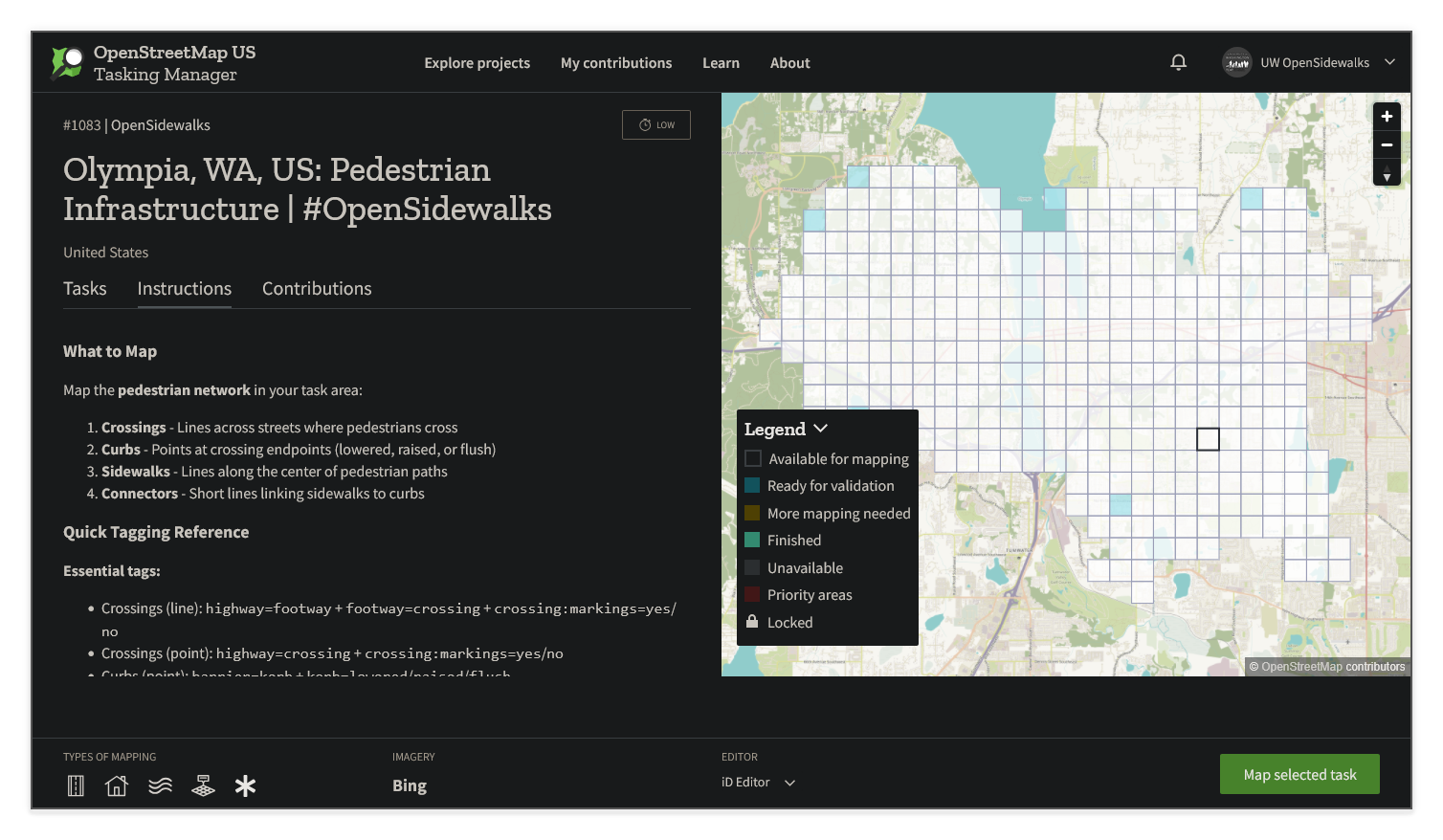Select the Waterways mapping type icon

point(160,785)
